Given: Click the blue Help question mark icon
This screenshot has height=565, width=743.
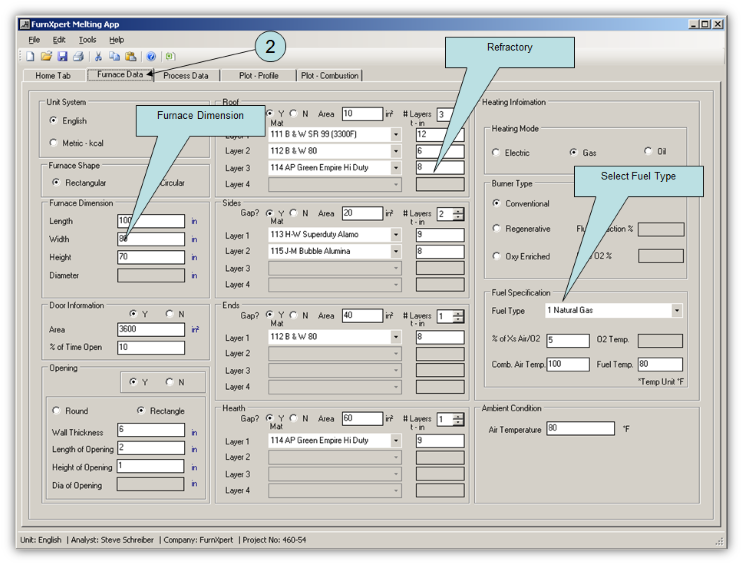Looking at the screenshot, I should tap(151, 56).
